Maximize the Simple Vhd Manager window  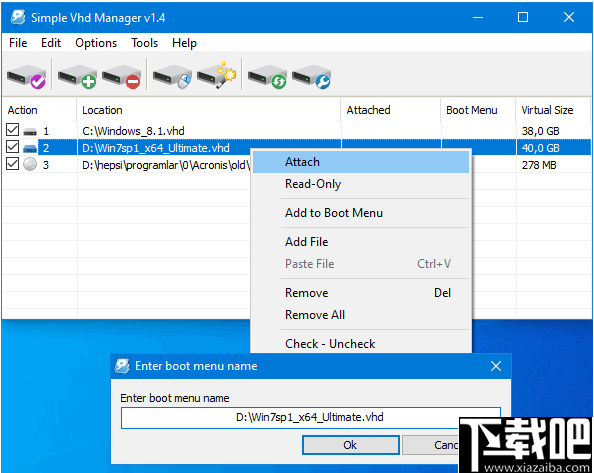[523, 17]
